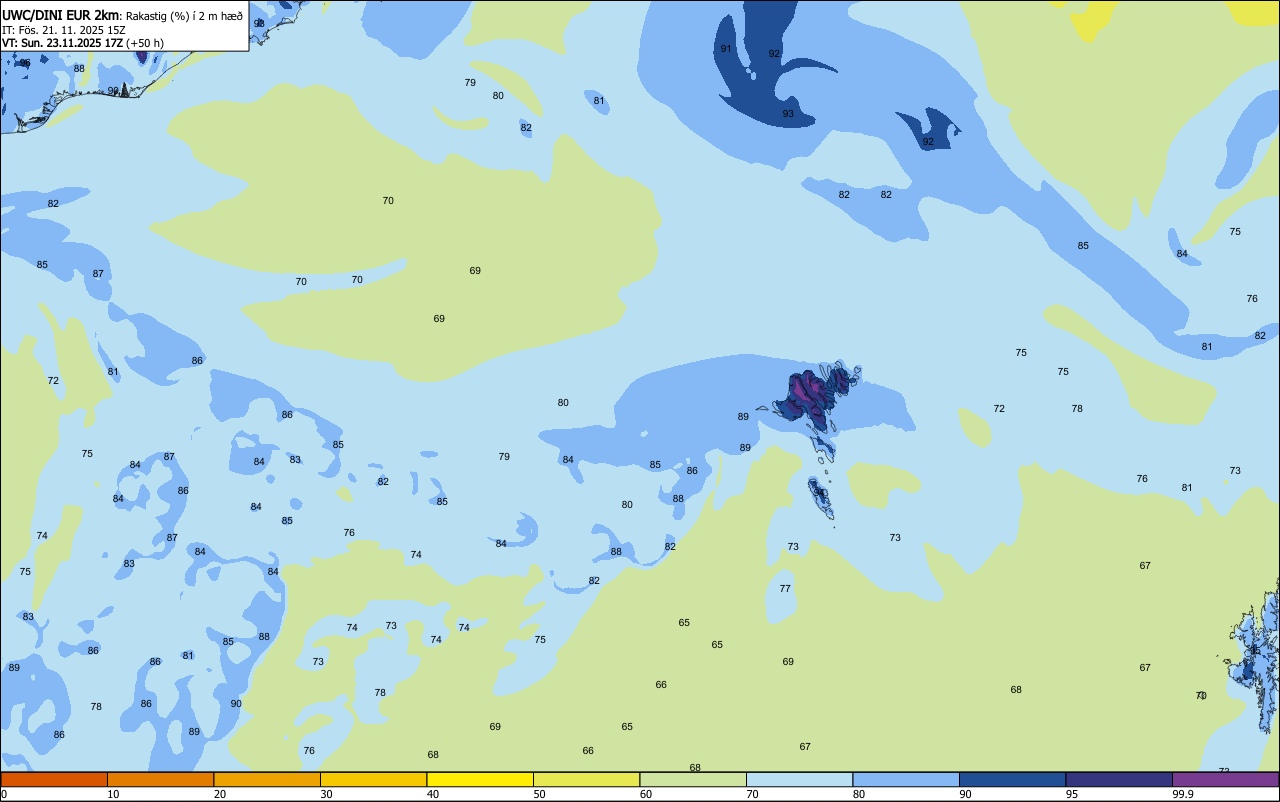Click the map title 'UWC/DINI EUR 2km'

click(x=60, y=15)
